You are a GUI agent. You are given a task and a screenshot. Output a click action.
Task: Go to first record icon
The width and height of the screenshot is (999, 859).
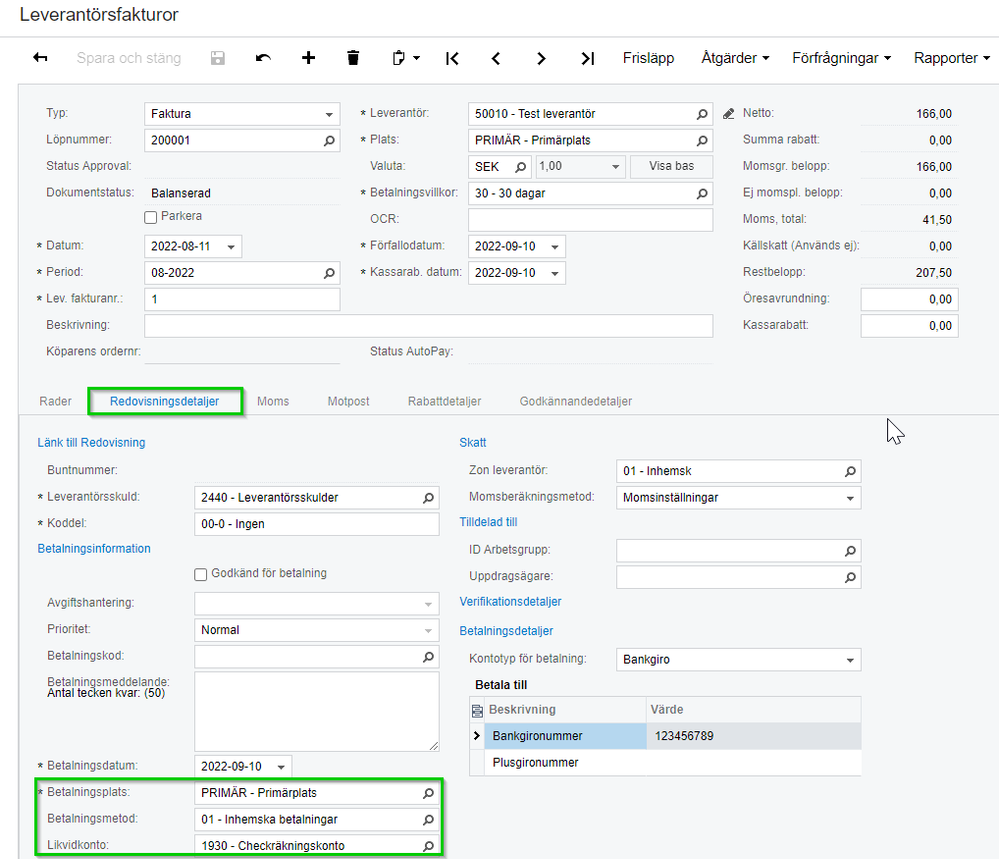pyautogui.click(x=452, y=58)
